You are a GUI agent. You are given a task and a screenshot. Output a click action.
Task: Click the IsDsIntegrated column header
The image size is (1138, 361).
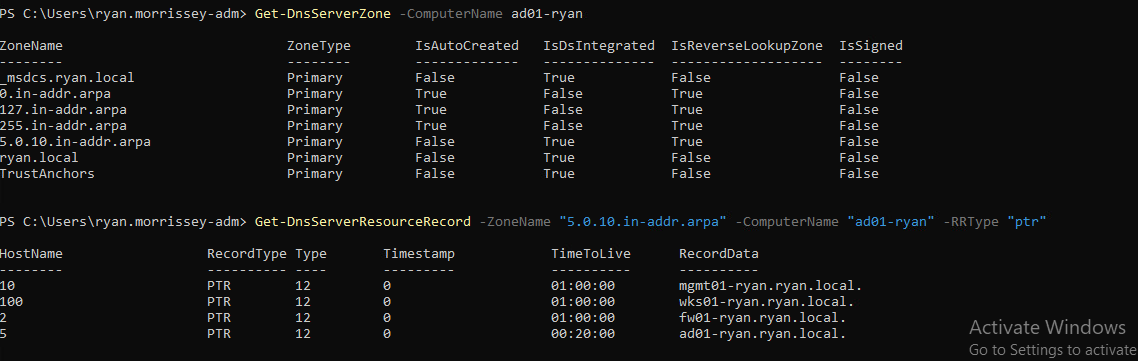click(x=599, y=46)
